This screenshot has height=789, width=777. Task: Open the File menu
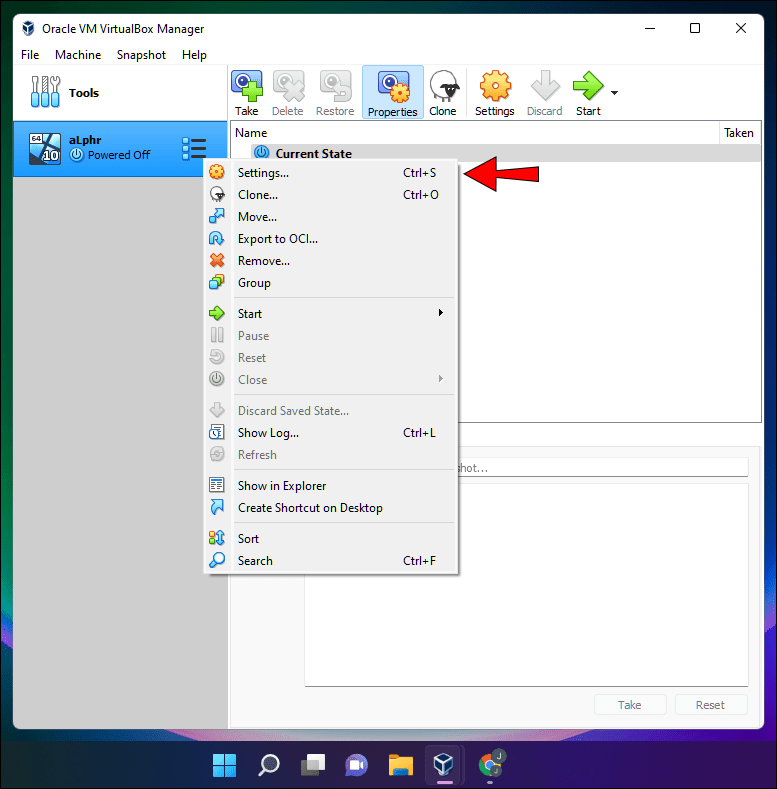tap(30, 55)
